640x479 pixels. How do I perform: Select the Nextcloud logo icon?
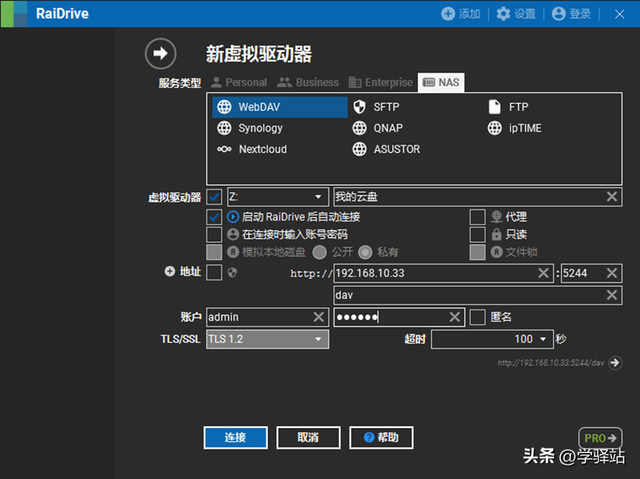point(224,149)
